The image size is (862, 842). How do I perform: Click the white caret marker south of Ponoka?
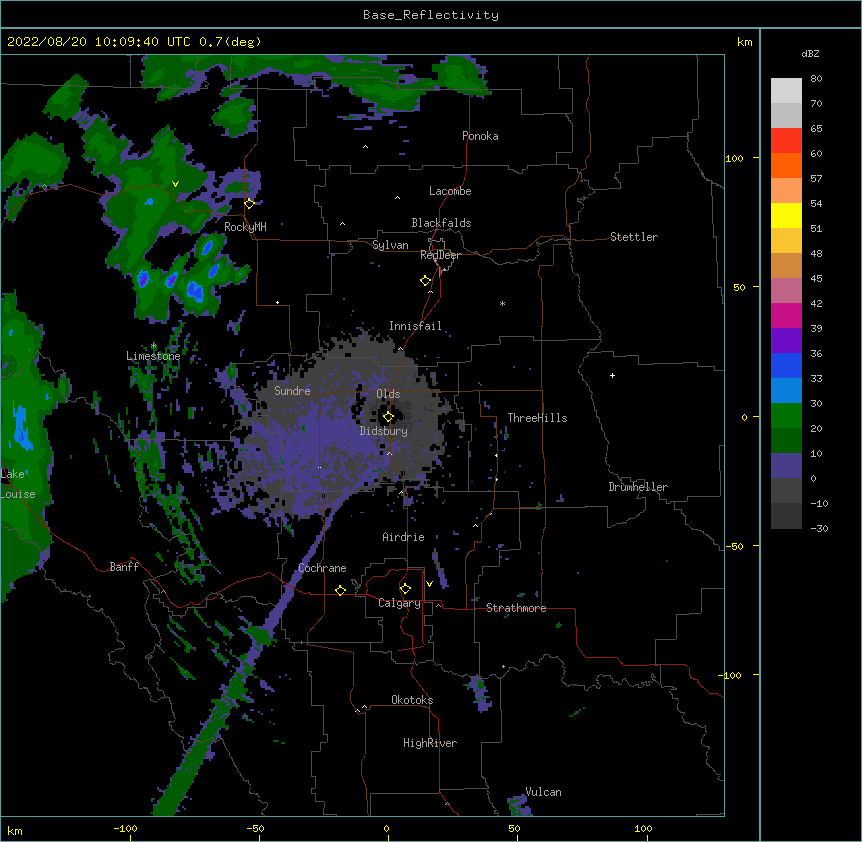tap(365, 147)
